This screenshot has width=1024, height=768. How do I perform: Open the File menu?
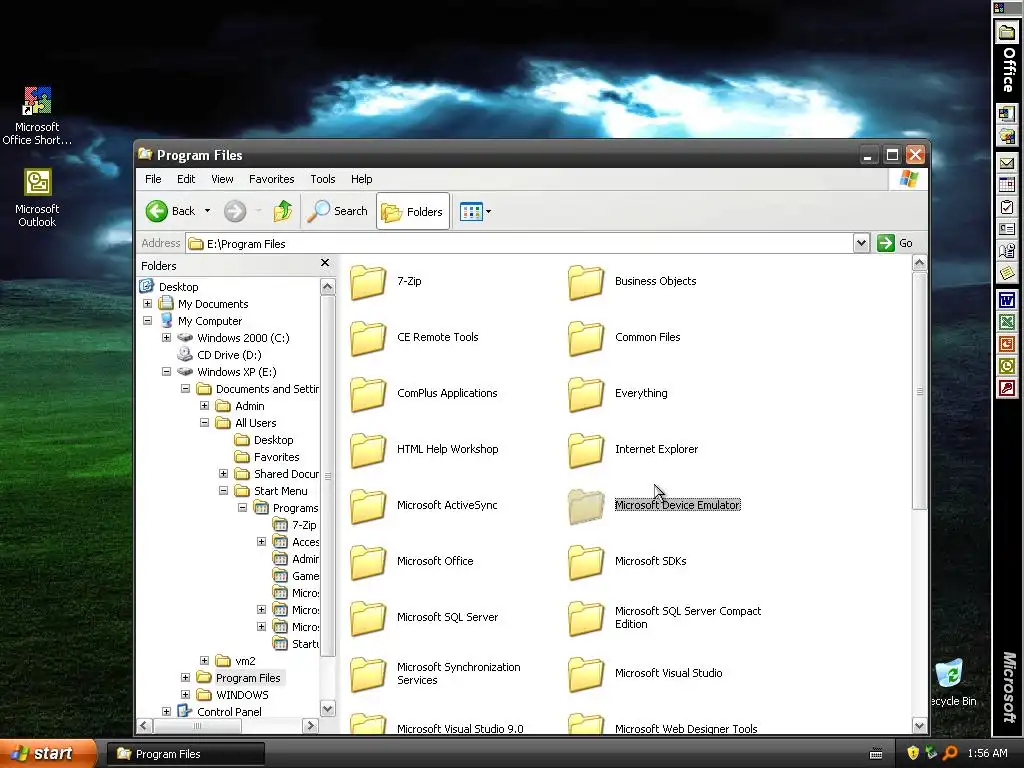point(153,179)
